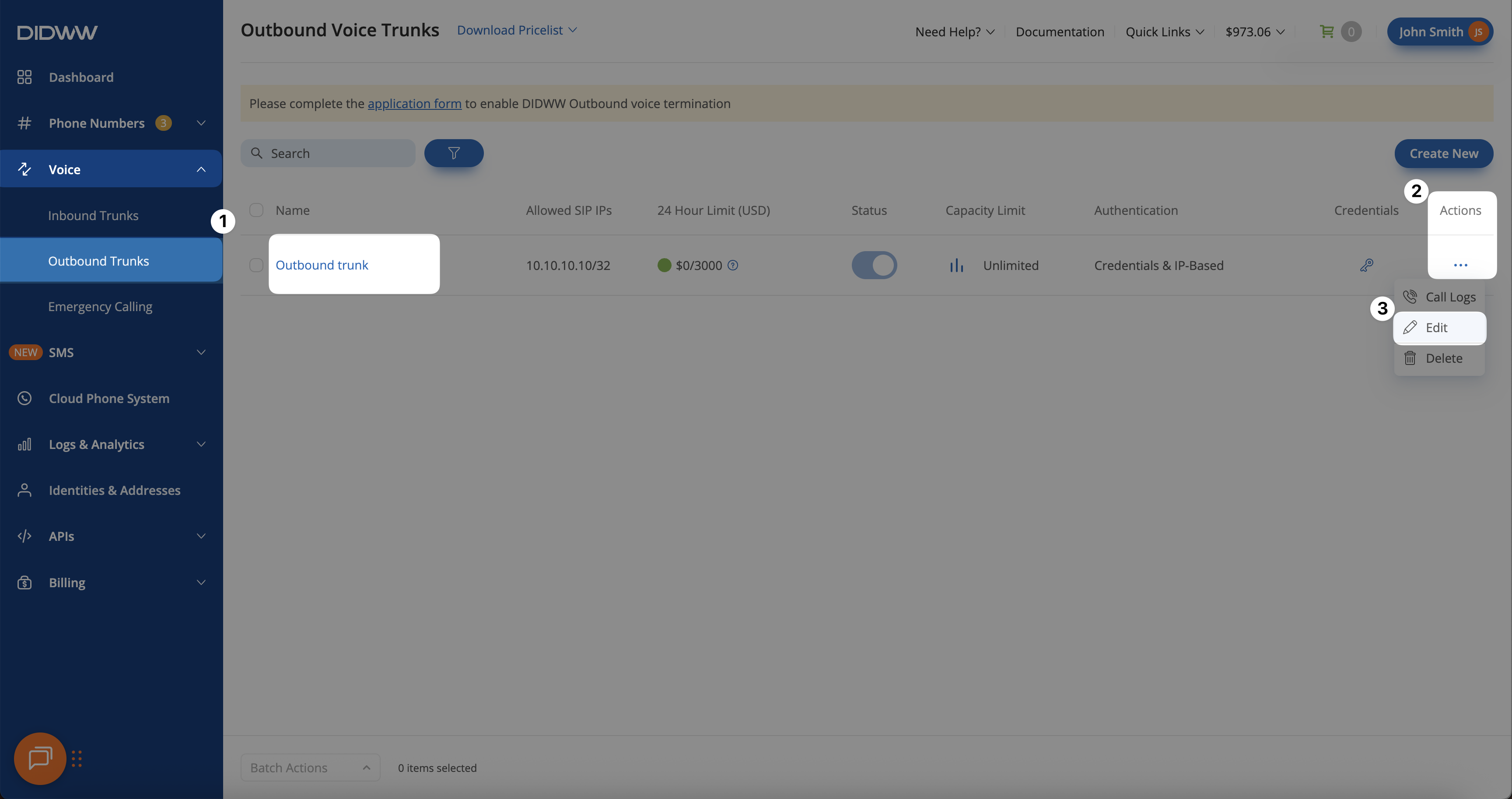Click the filter funnel button
The width and height of the screenshot is (1512, 799).
(454, 153)
